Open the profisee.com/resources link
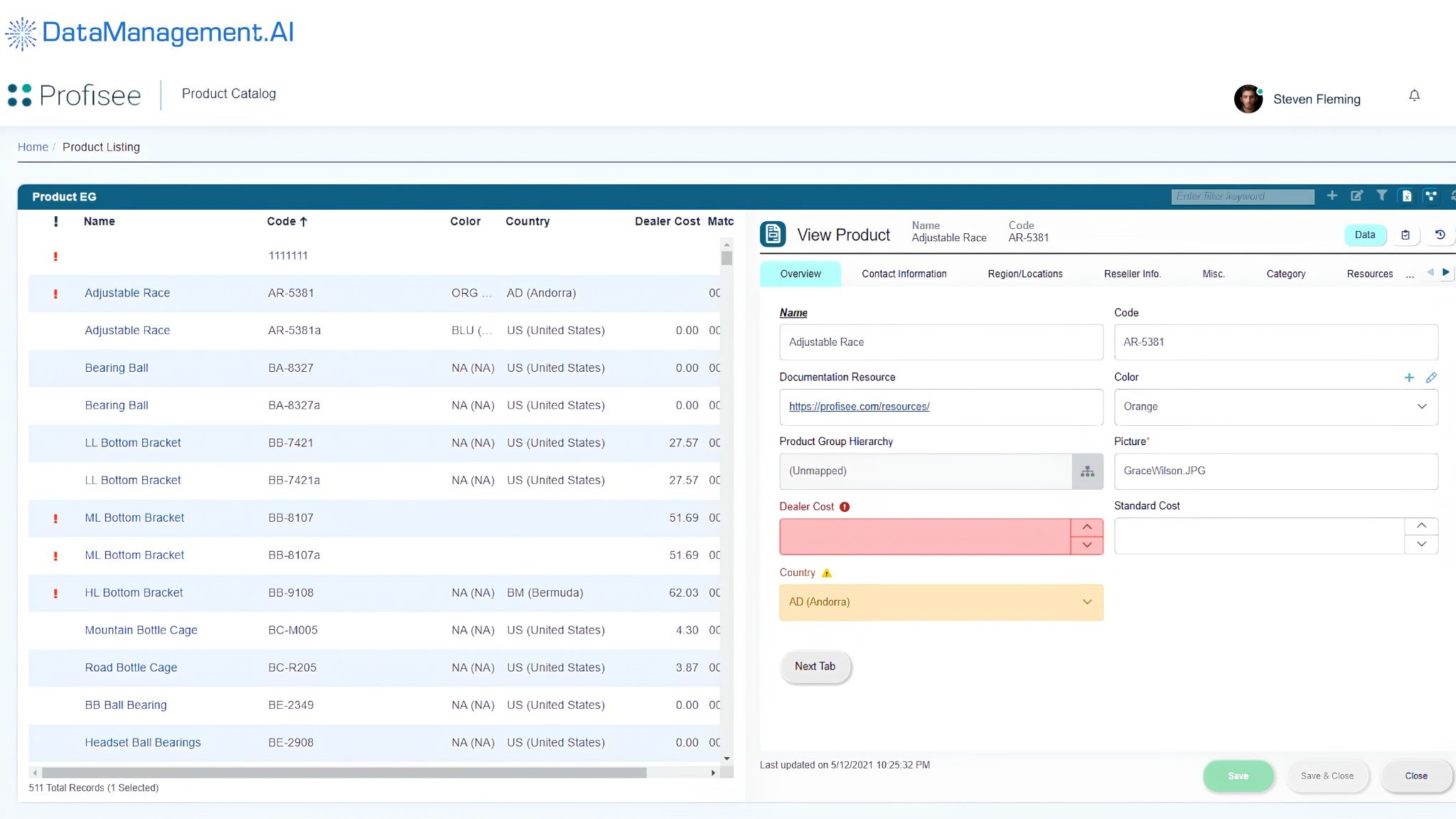The height and width of the screenshot is (819, 1456). (859, 407)
